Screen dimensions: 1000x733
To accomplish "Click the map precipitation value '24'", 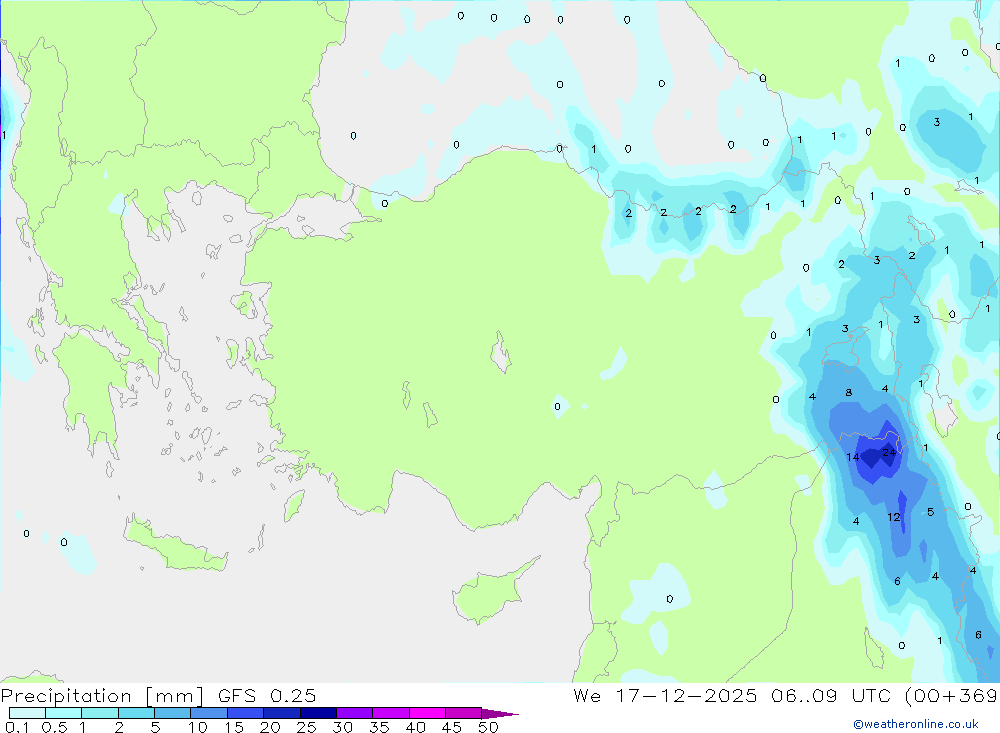I will pyautogui.click(x=888, y=452).
